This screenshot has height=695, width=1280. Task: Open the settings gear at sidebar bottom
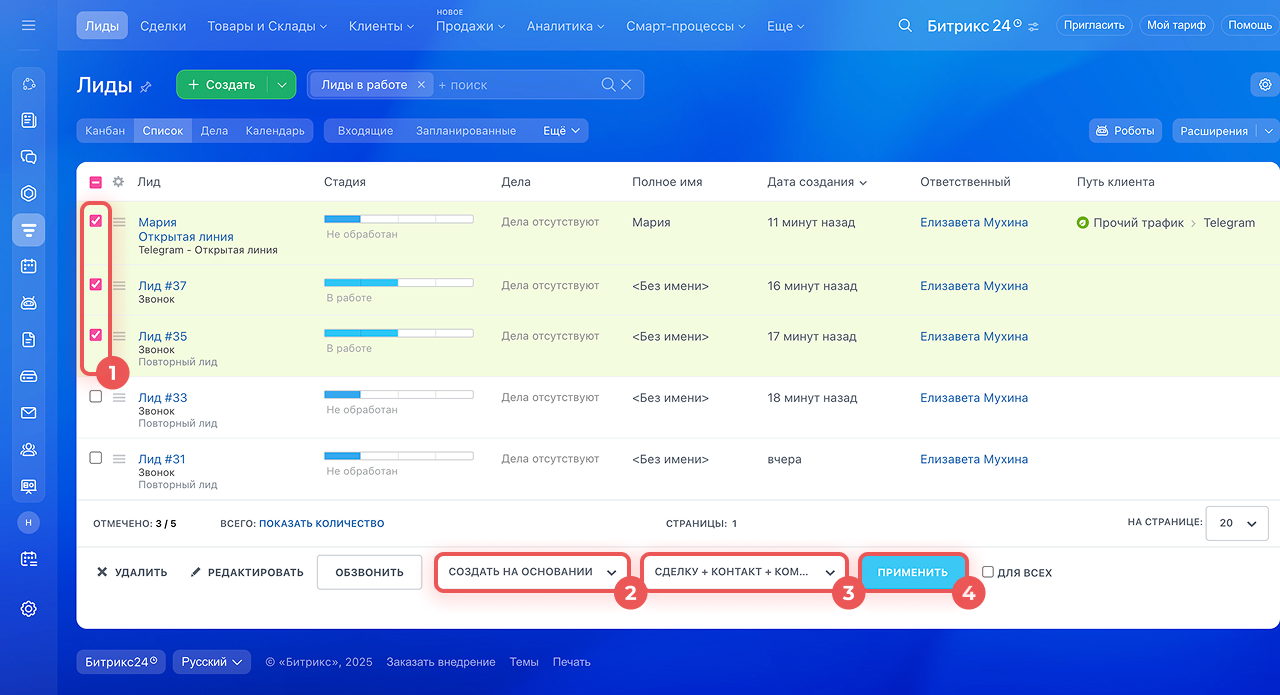tap(29, 608)
